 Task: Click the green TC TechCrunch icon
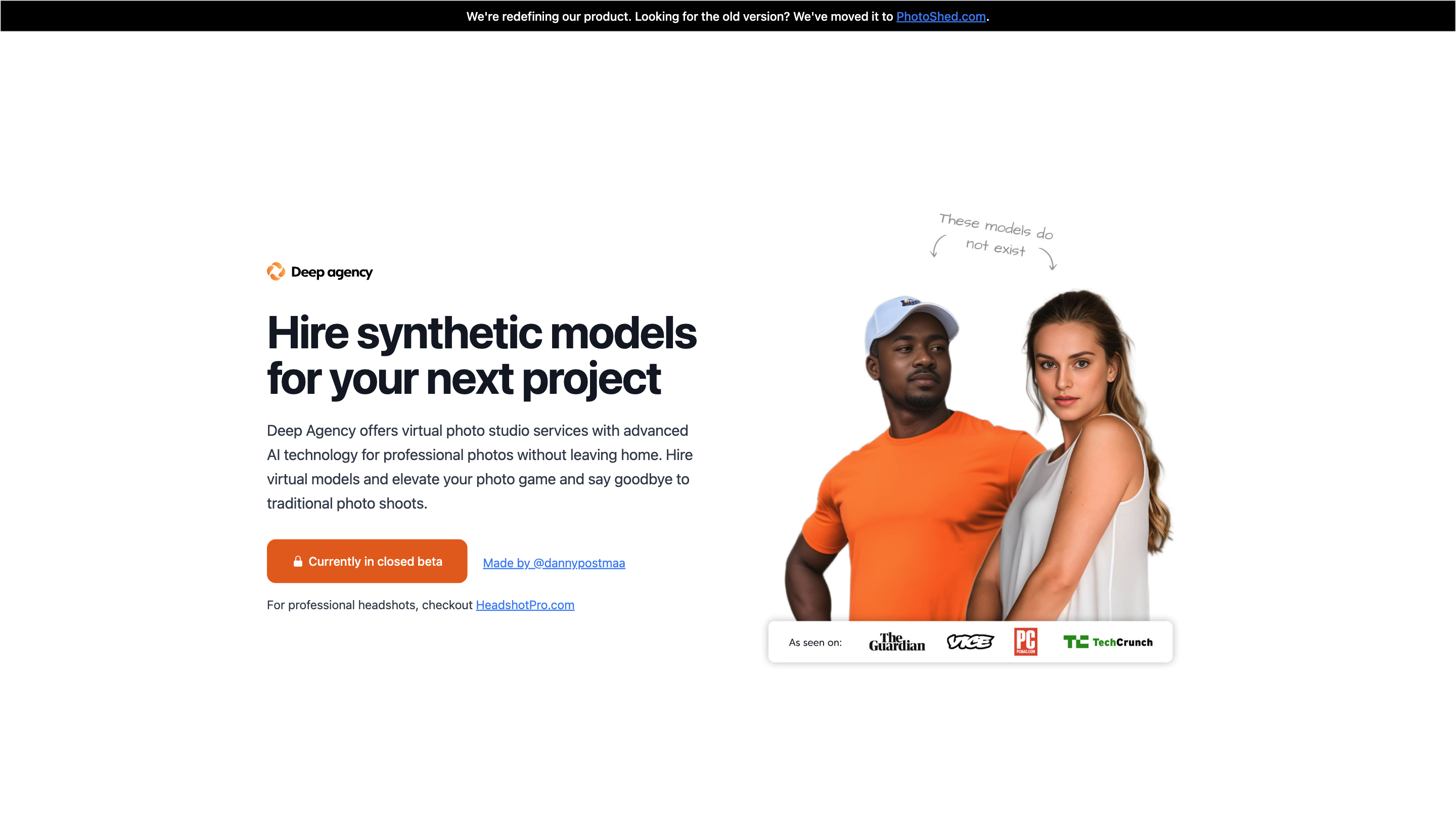(x=1077, y=642)
